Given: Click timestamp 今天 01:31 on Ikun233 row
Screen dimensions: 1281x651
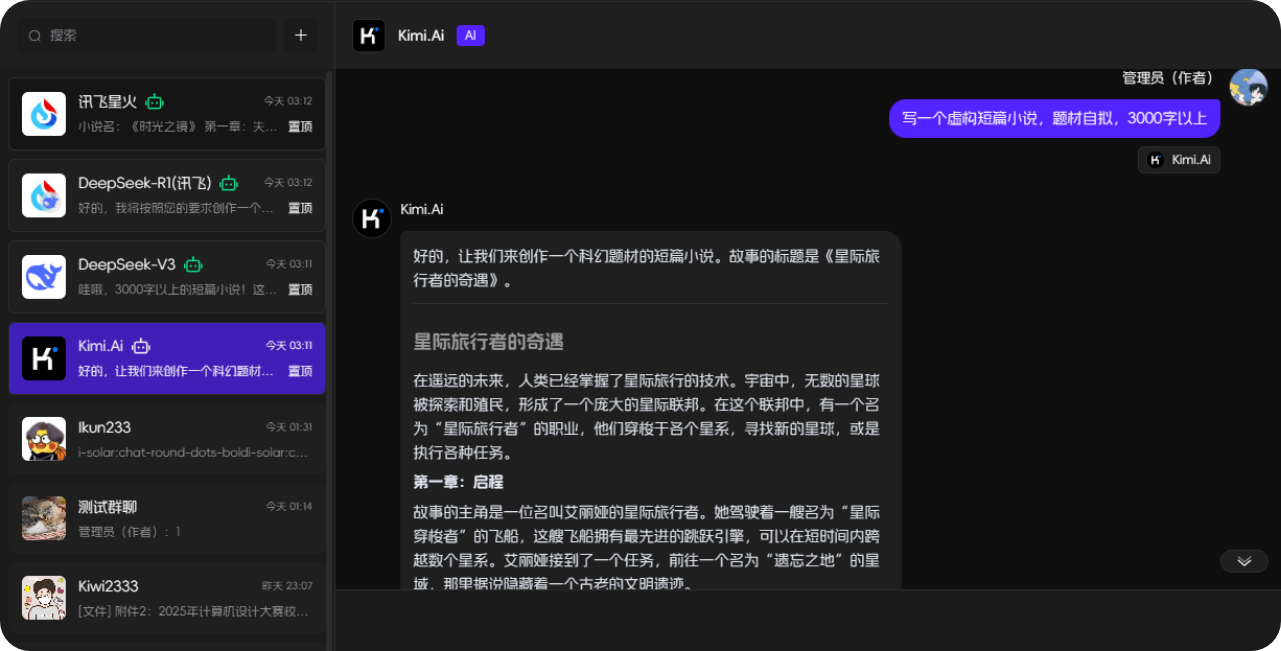Looking at the screenshot, I should (x=289, y=427).
